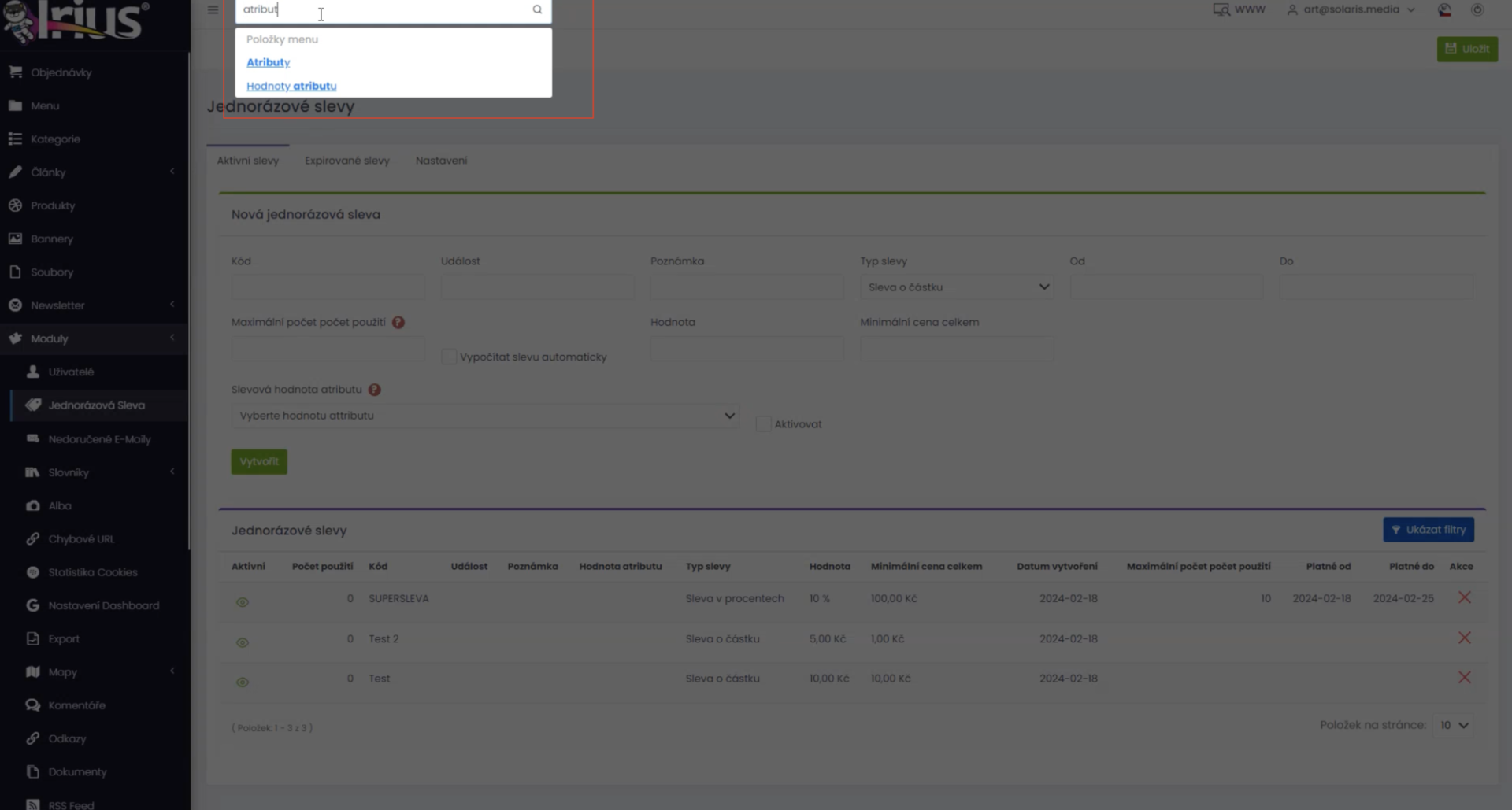Delete the SUPERSLEVA discount row

(x=1464, y=597)
